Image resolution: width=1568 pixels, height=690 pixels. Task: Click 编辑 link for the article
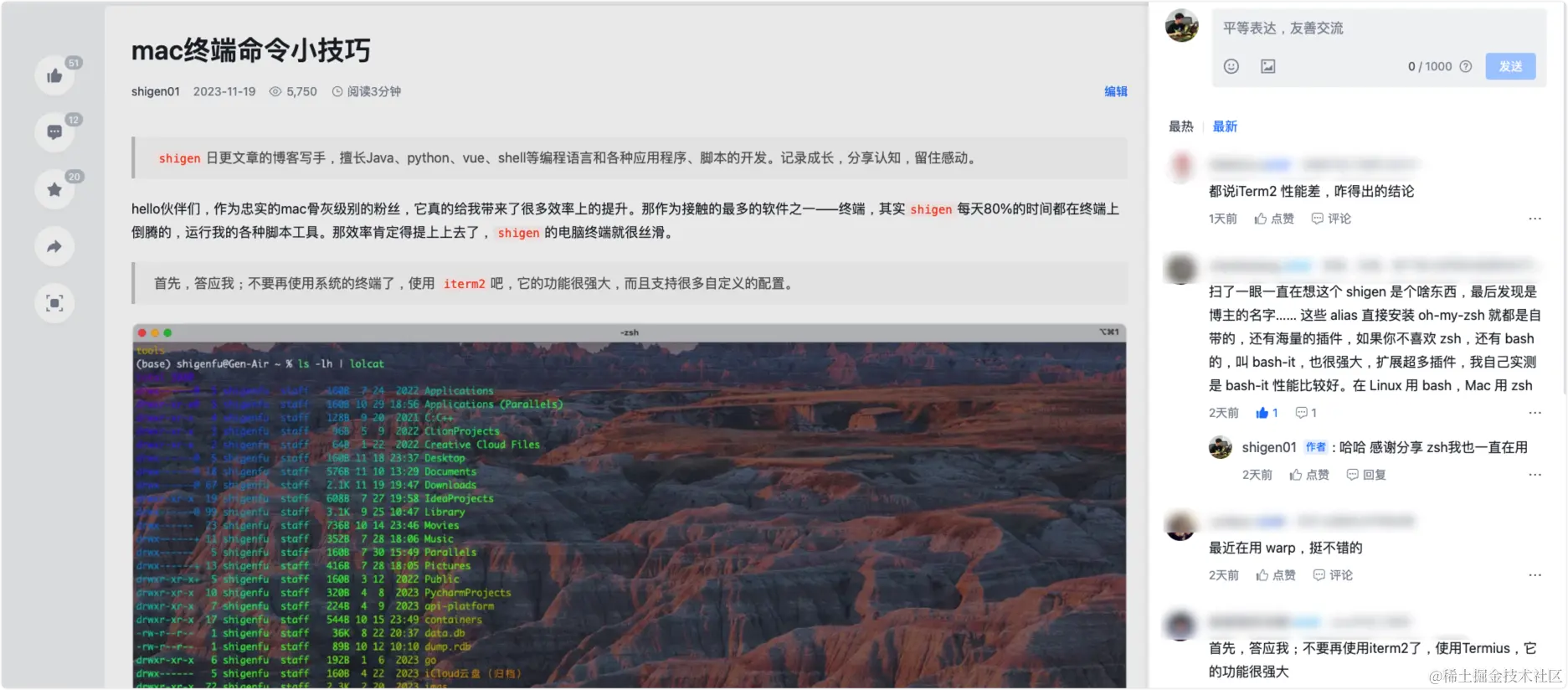tap(1115, 91)
